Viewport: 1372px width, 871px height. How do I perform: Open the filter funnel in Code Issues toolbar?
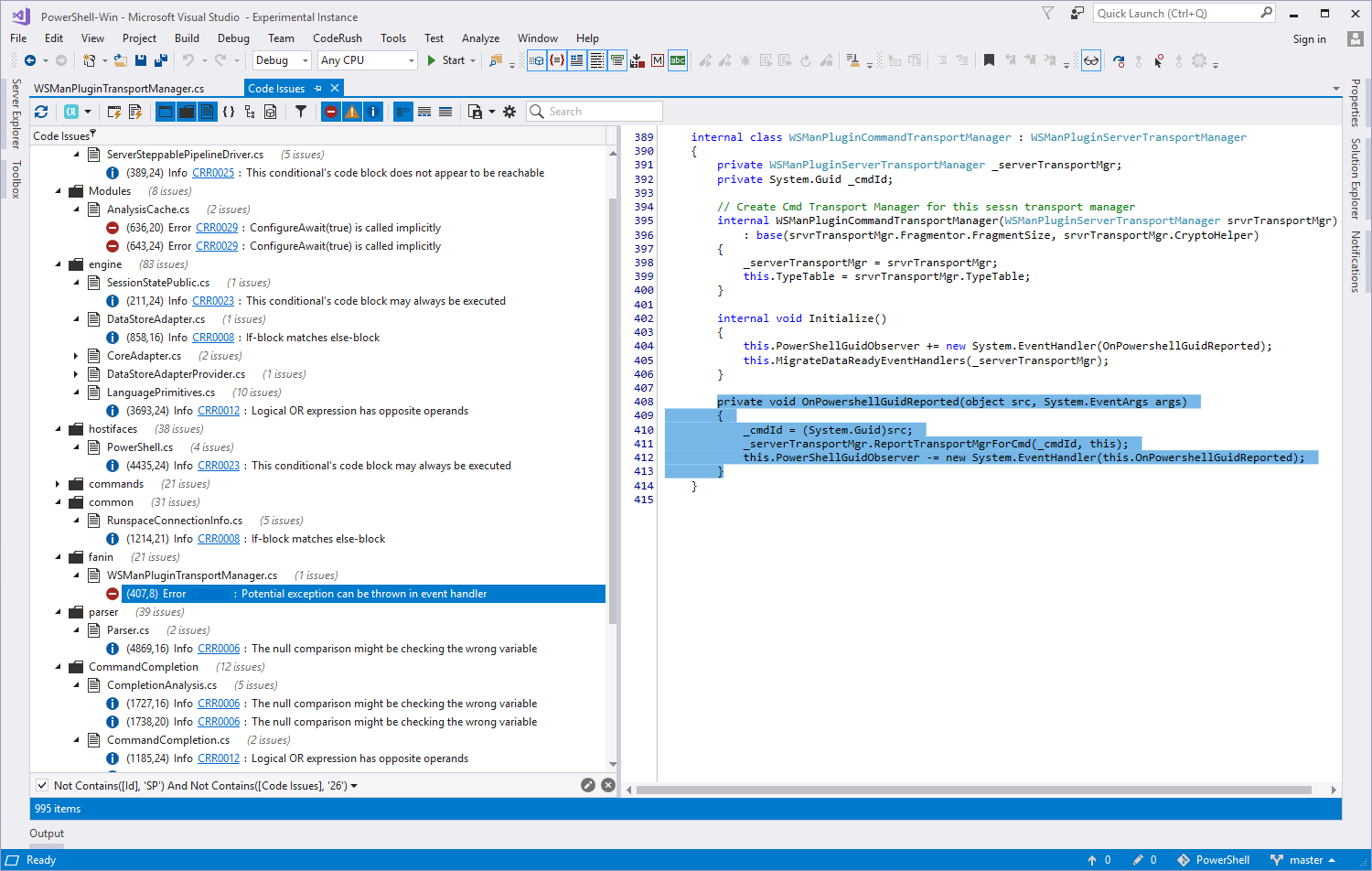coord(300,111)
